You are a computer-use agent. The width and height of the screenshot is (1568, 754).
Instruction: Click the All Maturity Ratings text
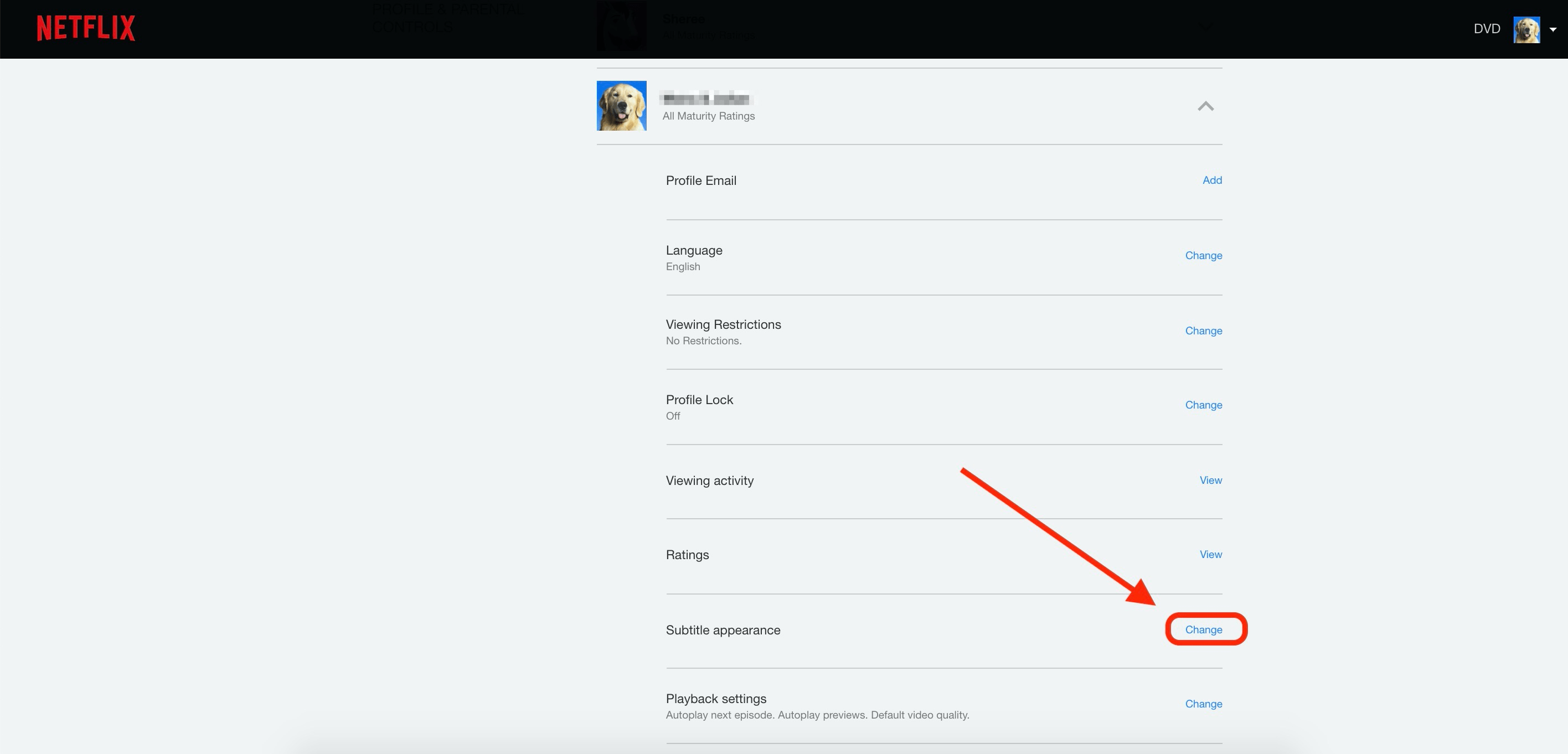click(x=708, y=116)
